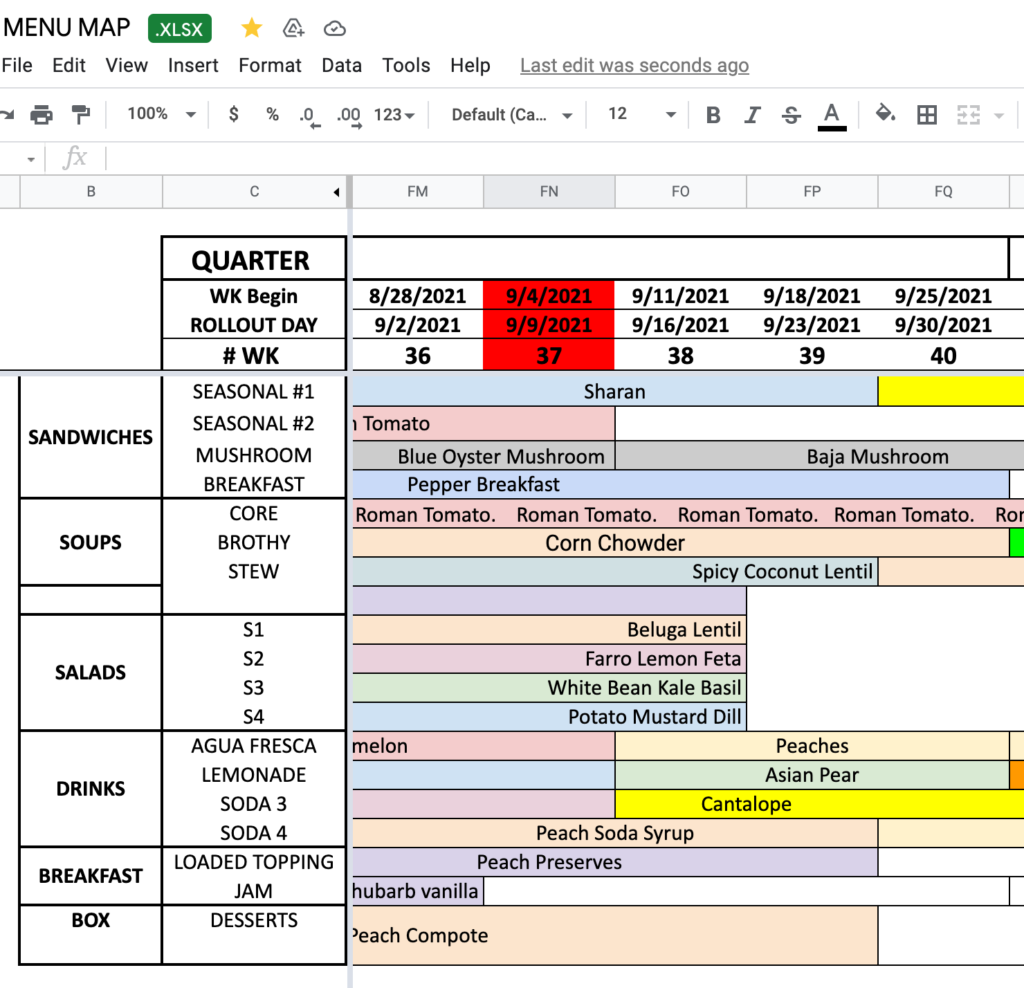Select the red 9/4/2021 cell
The image size is (1024, 988).
[549, 296]
